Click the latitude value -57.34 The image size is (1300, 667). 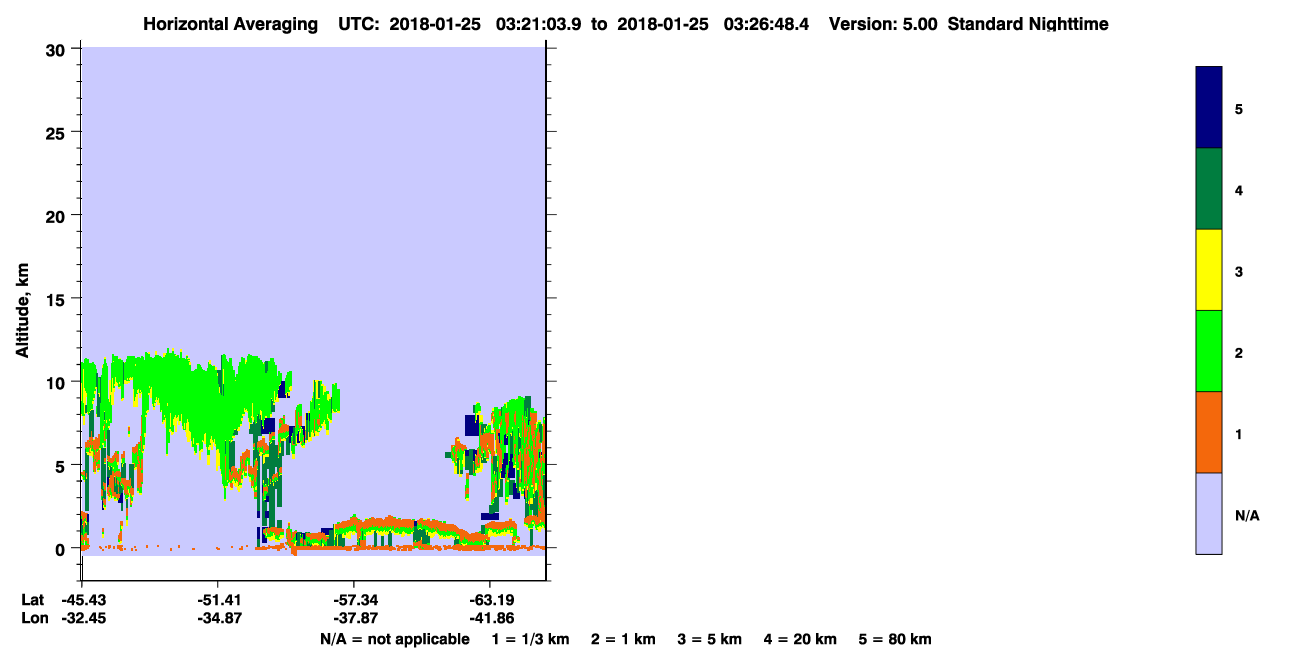(354, 599)
